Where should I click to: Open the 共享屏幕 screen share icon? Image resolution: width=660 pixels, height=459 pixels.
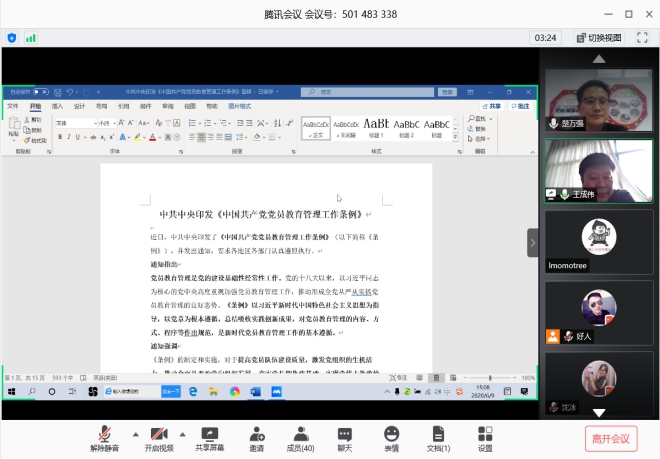209,435
